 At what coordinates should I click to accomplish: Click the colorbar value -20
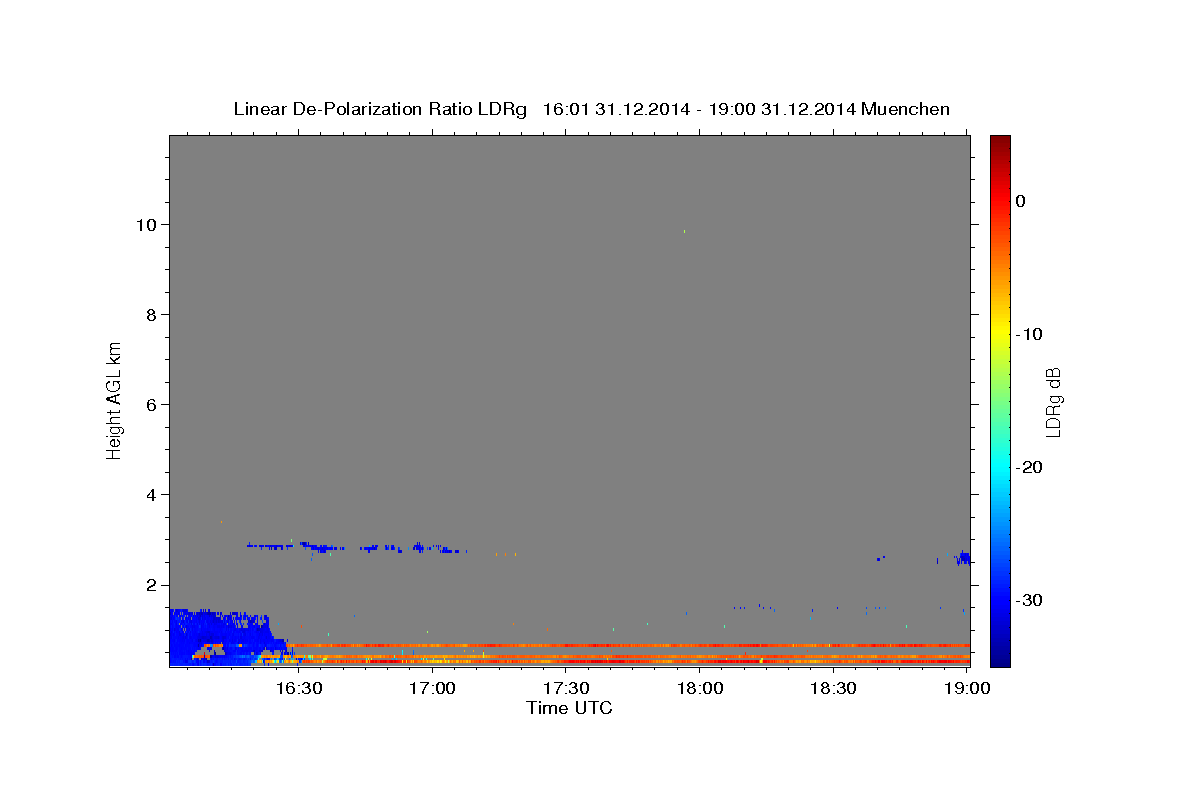[x=1029, y=467]
